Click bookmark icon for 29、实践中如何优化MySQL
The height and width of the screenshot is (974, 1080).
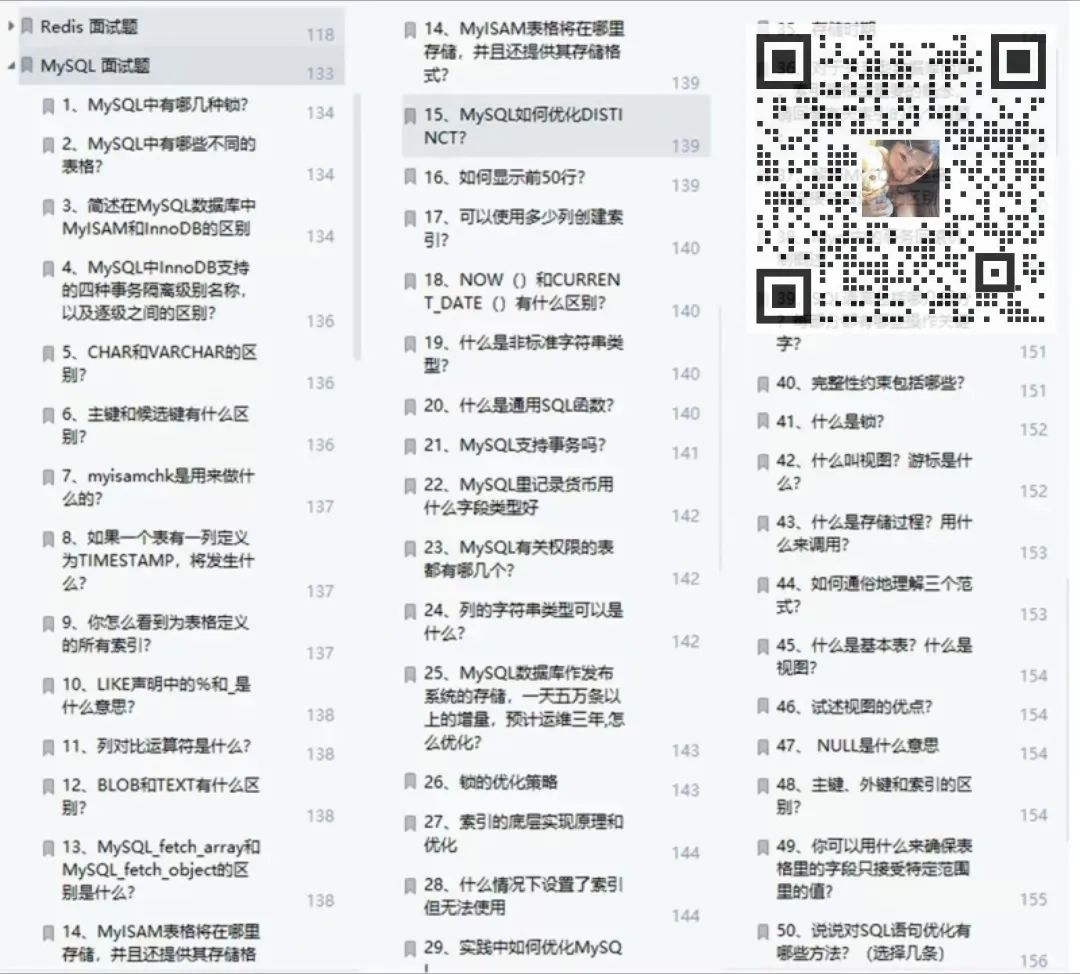410,949
